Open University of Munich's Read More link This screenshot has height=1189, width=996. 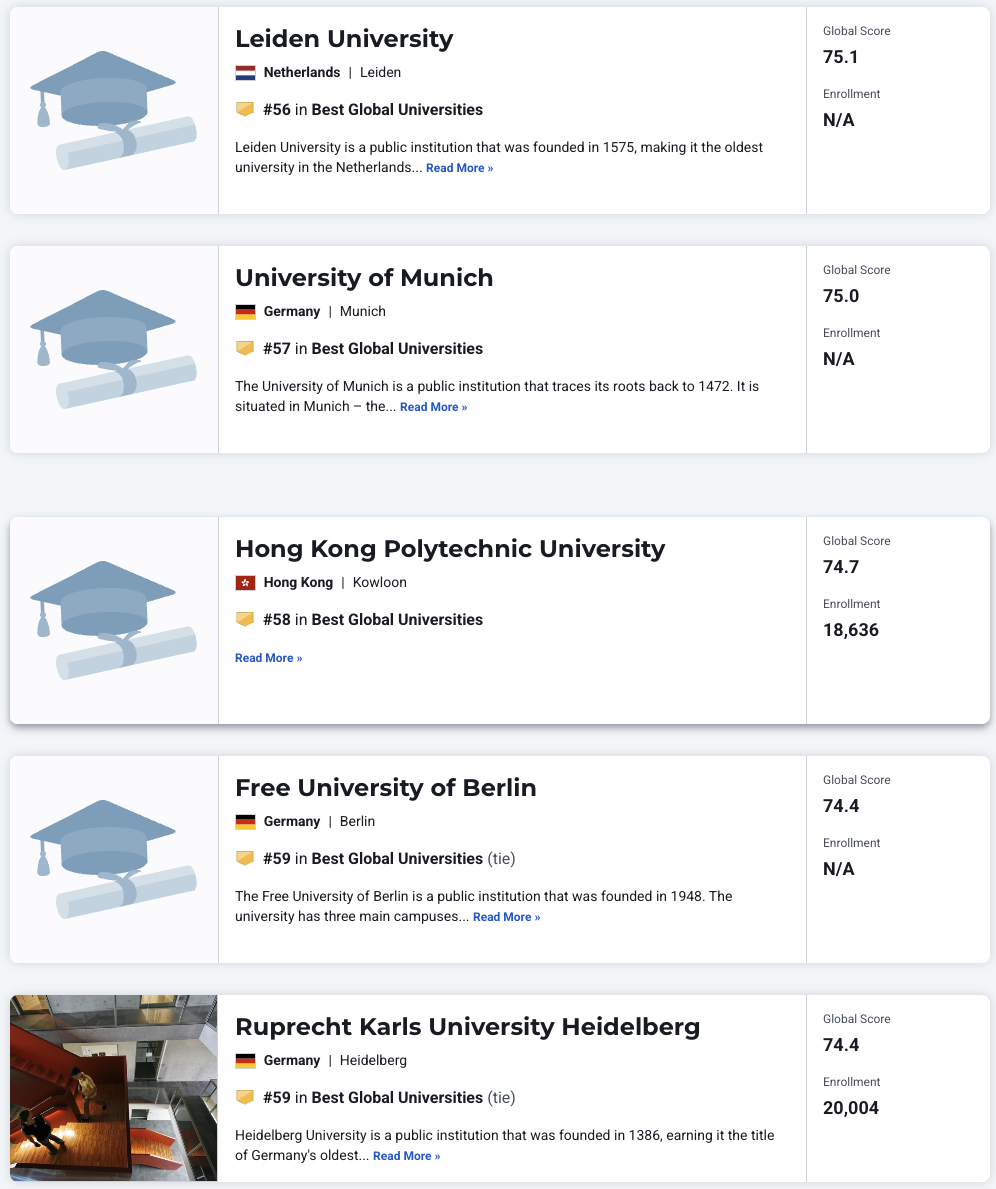(x=434, y=407)
